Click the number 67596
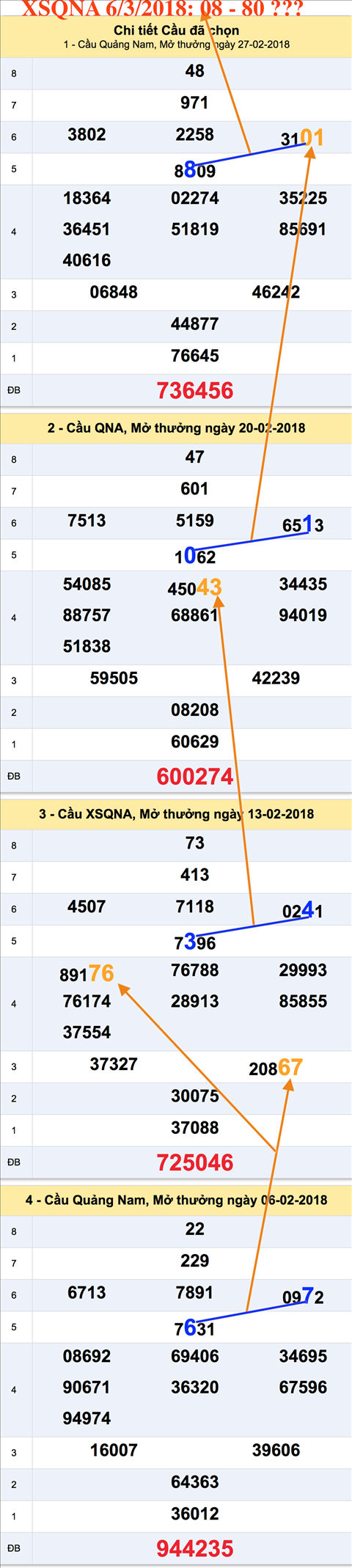The width and height of the screenshot is (352, 1568). coord(303,1387)
